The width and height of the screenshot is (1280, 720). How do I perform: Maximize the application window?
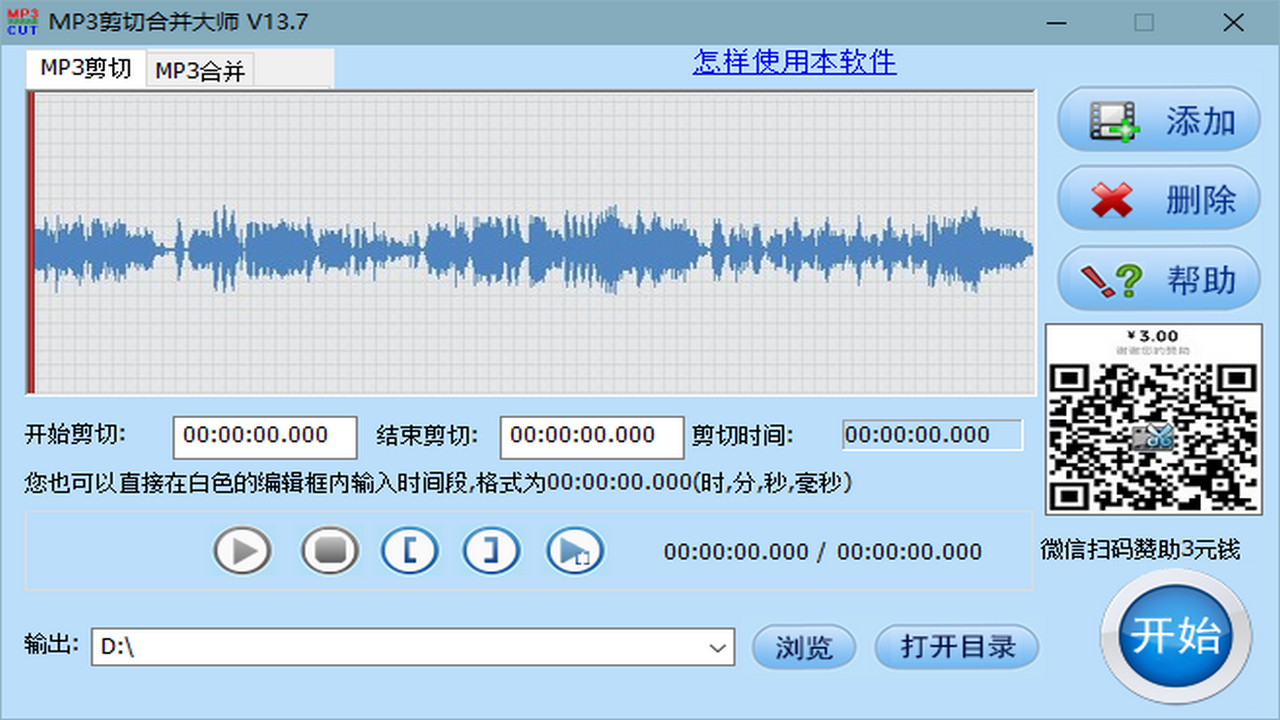(1145, 22)
